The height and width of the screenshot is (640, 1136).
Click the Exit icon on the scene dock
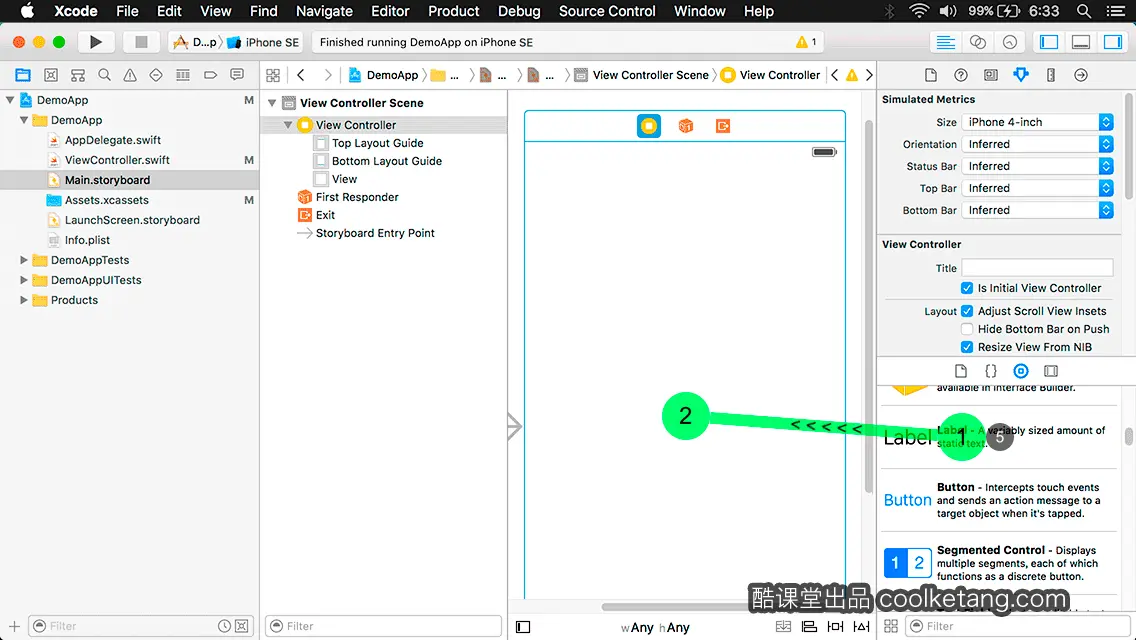tap(722, 126)
